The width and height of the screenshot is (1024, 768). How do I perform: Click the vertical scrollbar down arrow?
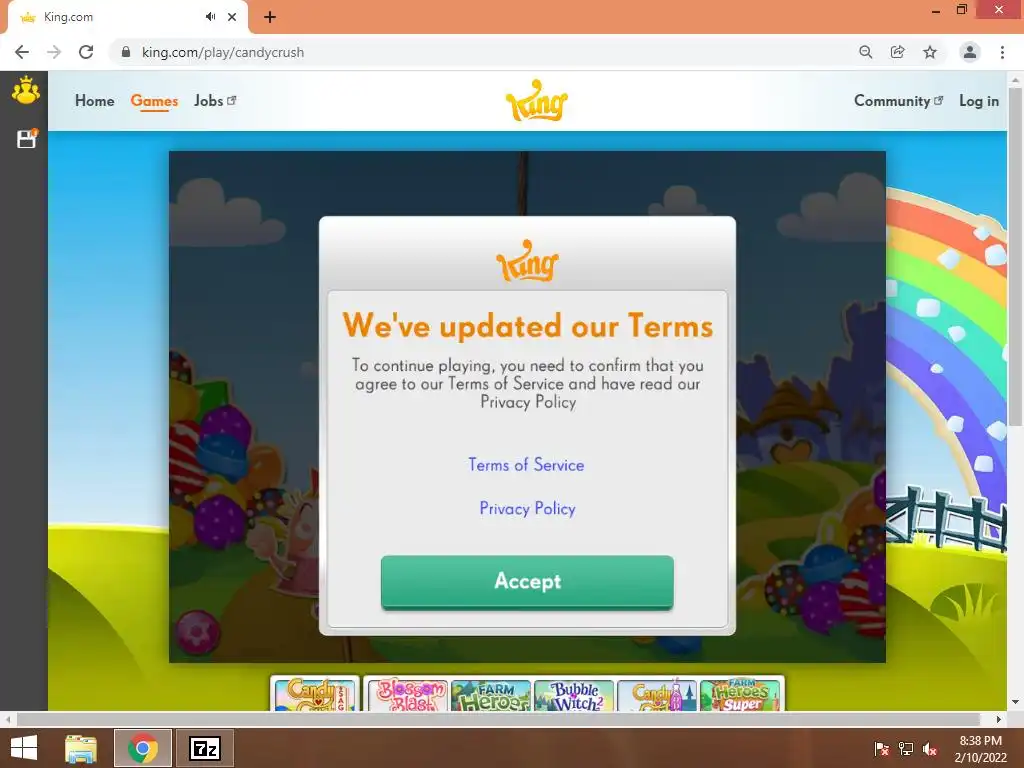1016,703
